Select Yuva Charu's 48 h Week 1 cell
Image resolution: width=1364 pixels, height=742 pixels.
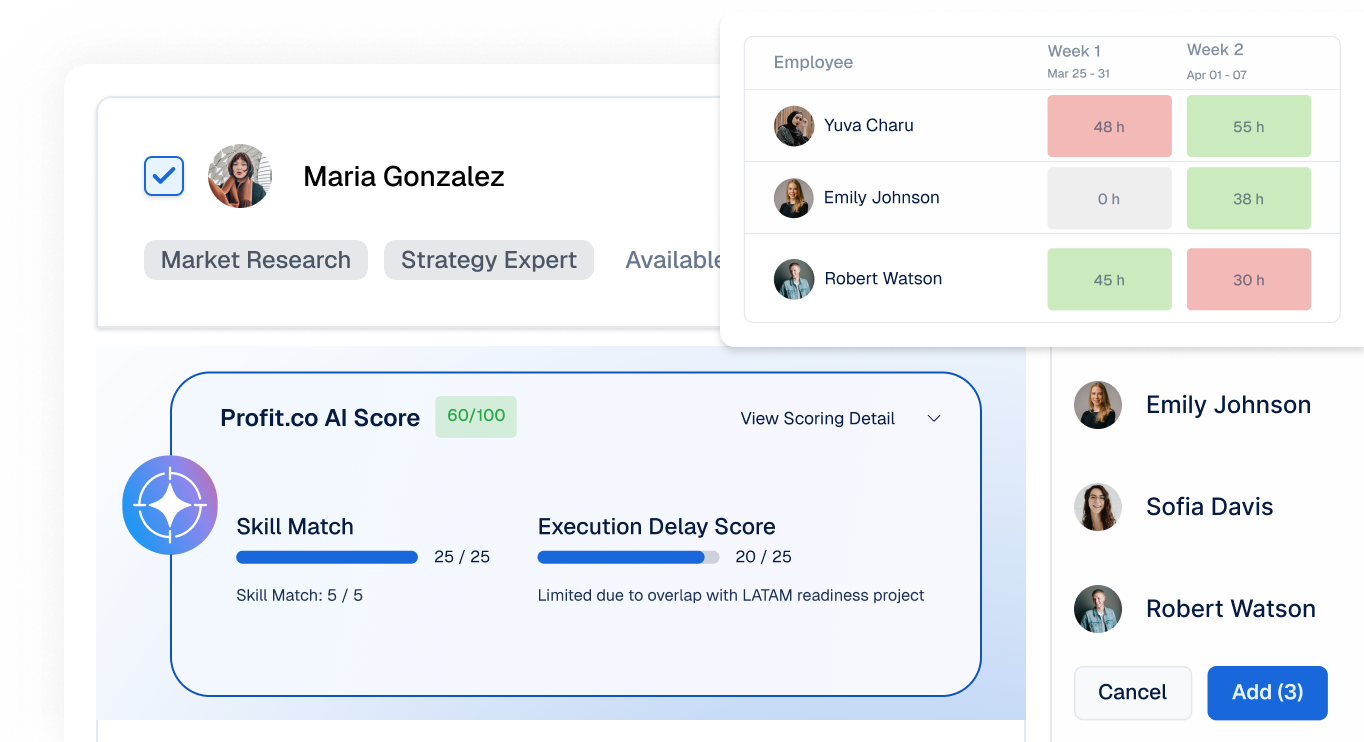point(1109,126)
